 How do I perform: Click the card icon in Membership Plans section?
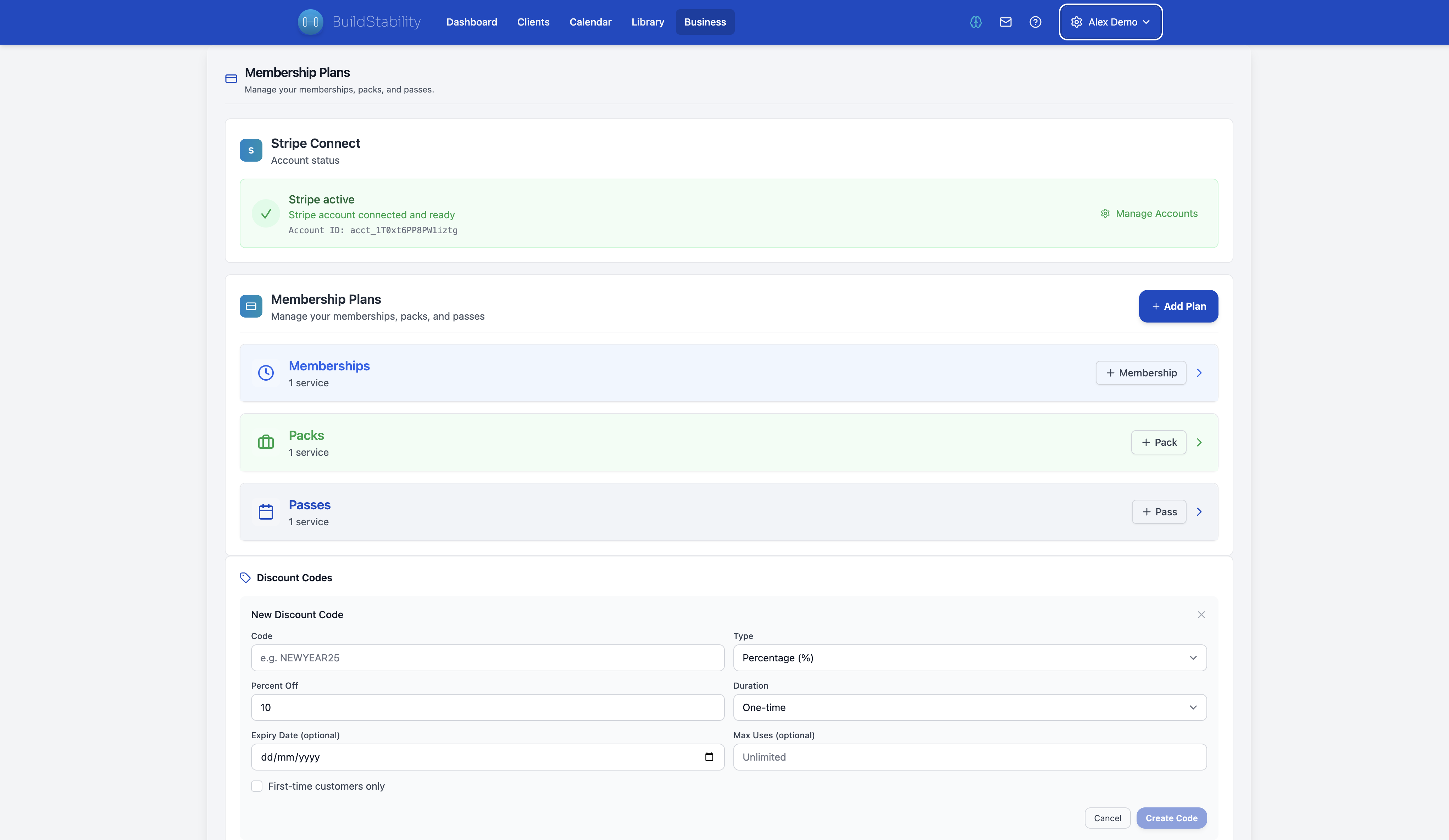251,306
